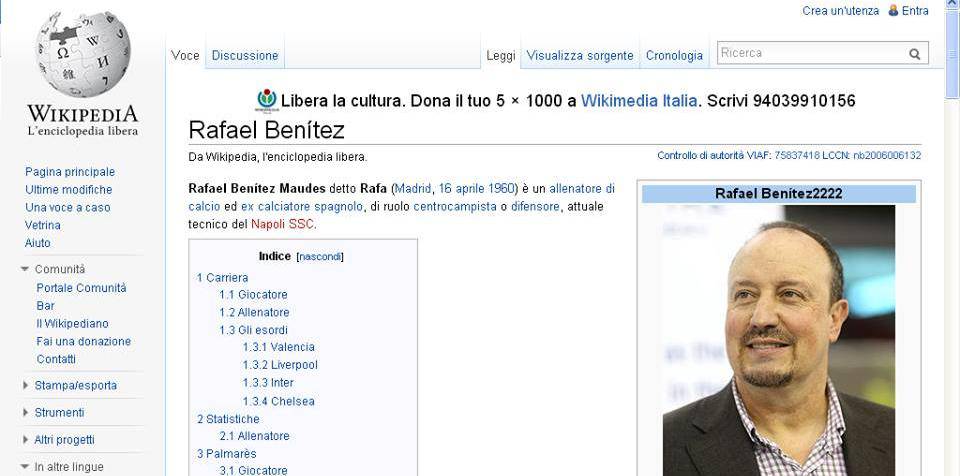Viewport: 960px width, 476px height.
Task: Click the Crea un'utenza link
Action: (841, 10)
